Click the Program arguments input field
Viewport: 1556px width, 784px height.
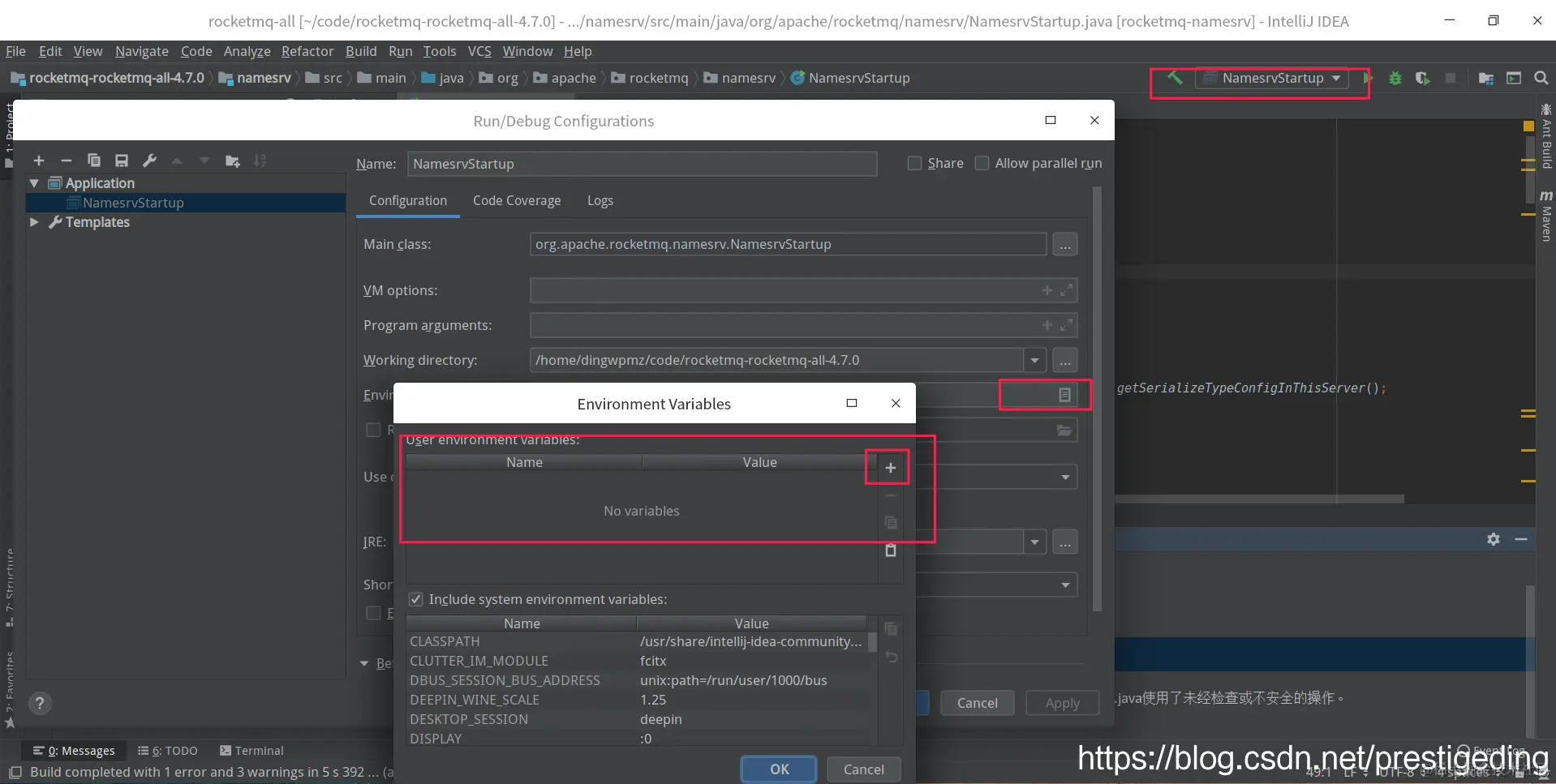[x=803, y=325]
